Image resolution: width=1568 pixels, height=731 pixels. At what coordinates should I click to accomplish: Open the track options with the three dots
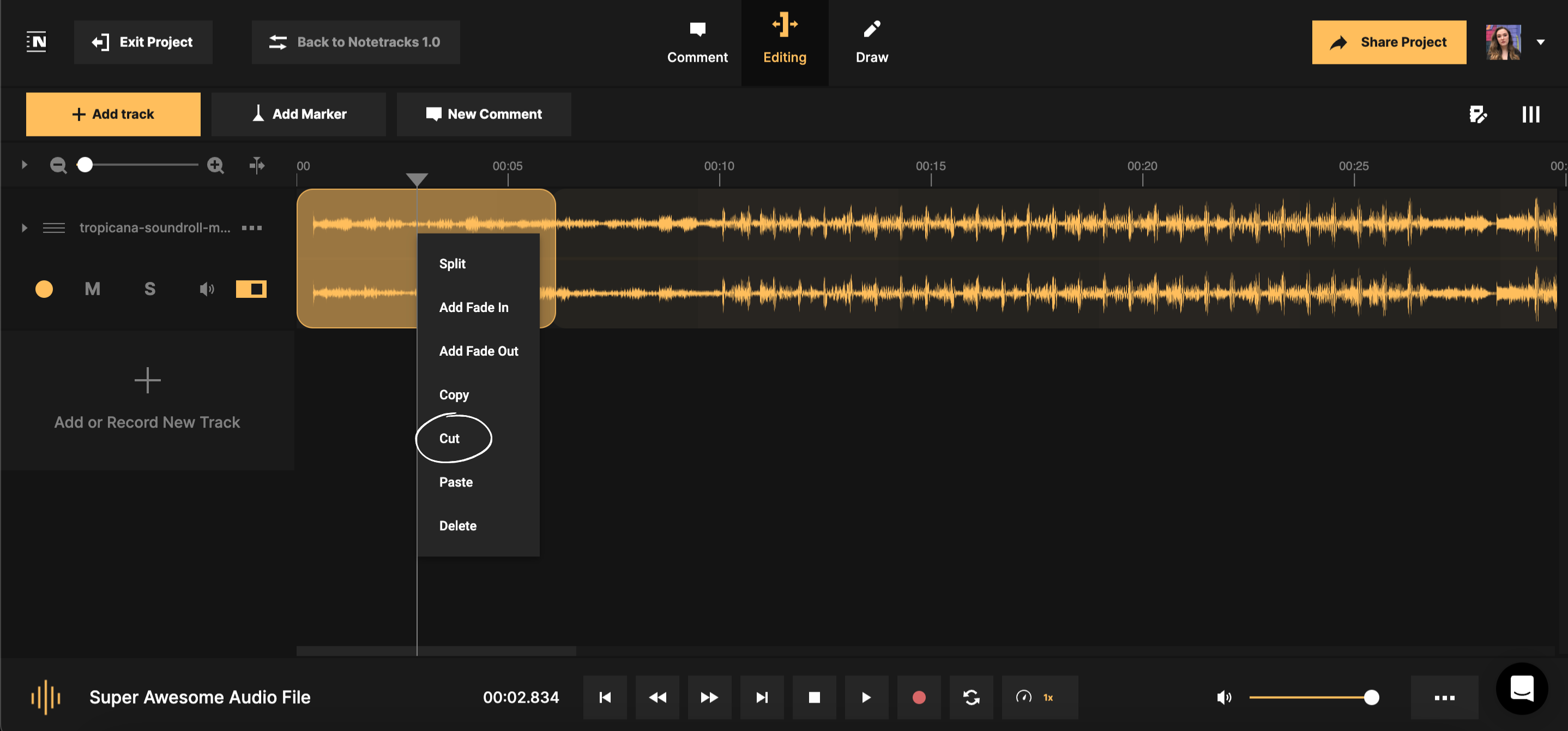click(x=251, y=228)
